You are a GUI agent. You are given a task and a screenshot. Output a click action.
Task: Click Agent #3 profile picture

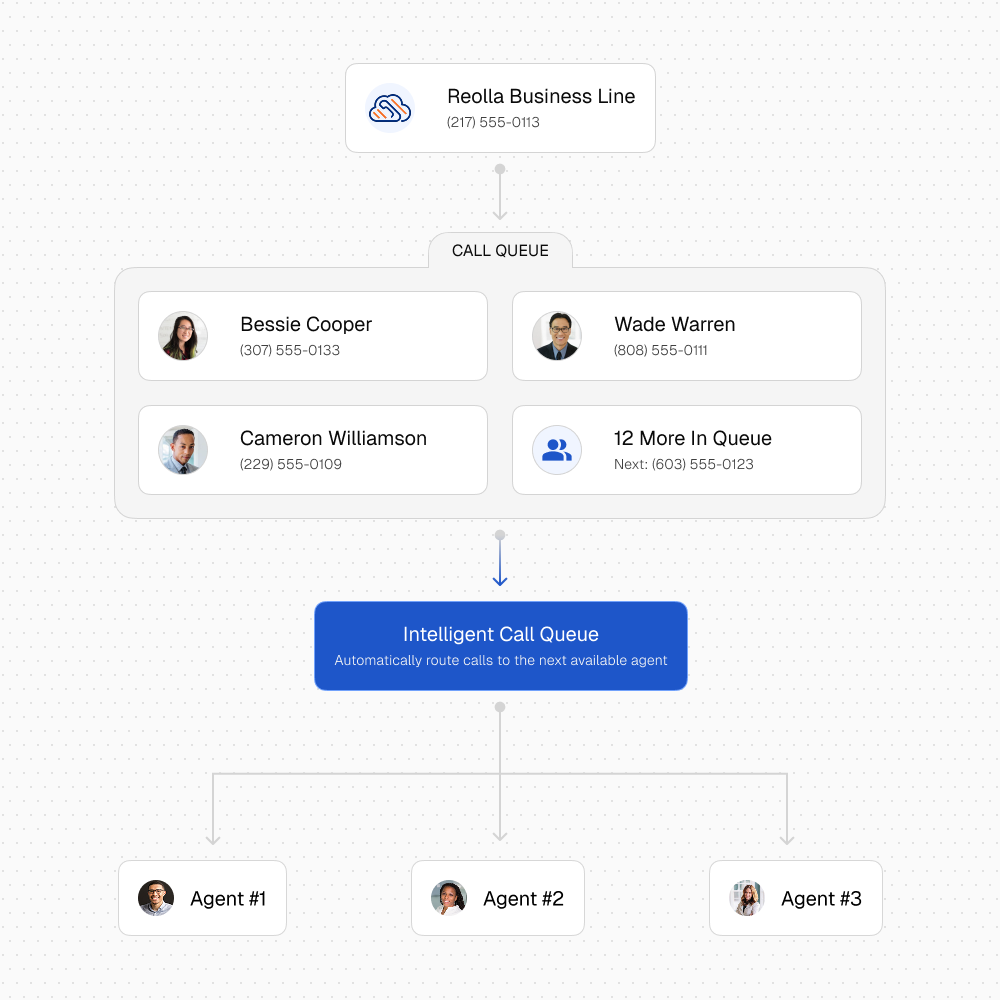(x=746, y=898)
